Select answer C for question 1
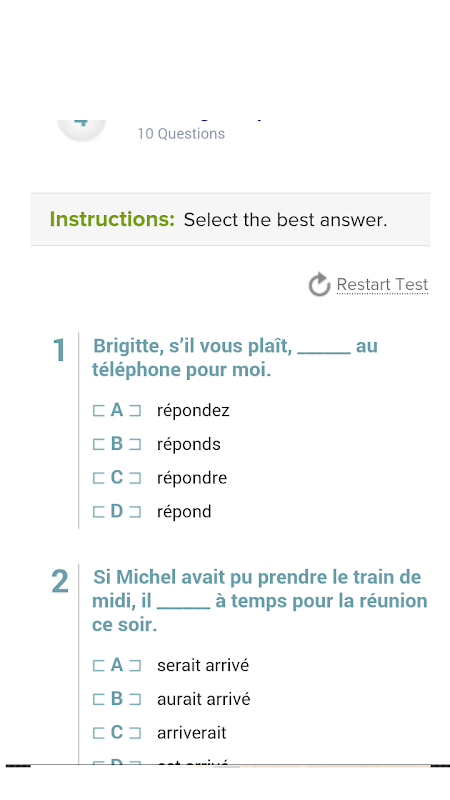Image resolution: width=450 pixels, height=800 pixels. click(x=117, y=478)
